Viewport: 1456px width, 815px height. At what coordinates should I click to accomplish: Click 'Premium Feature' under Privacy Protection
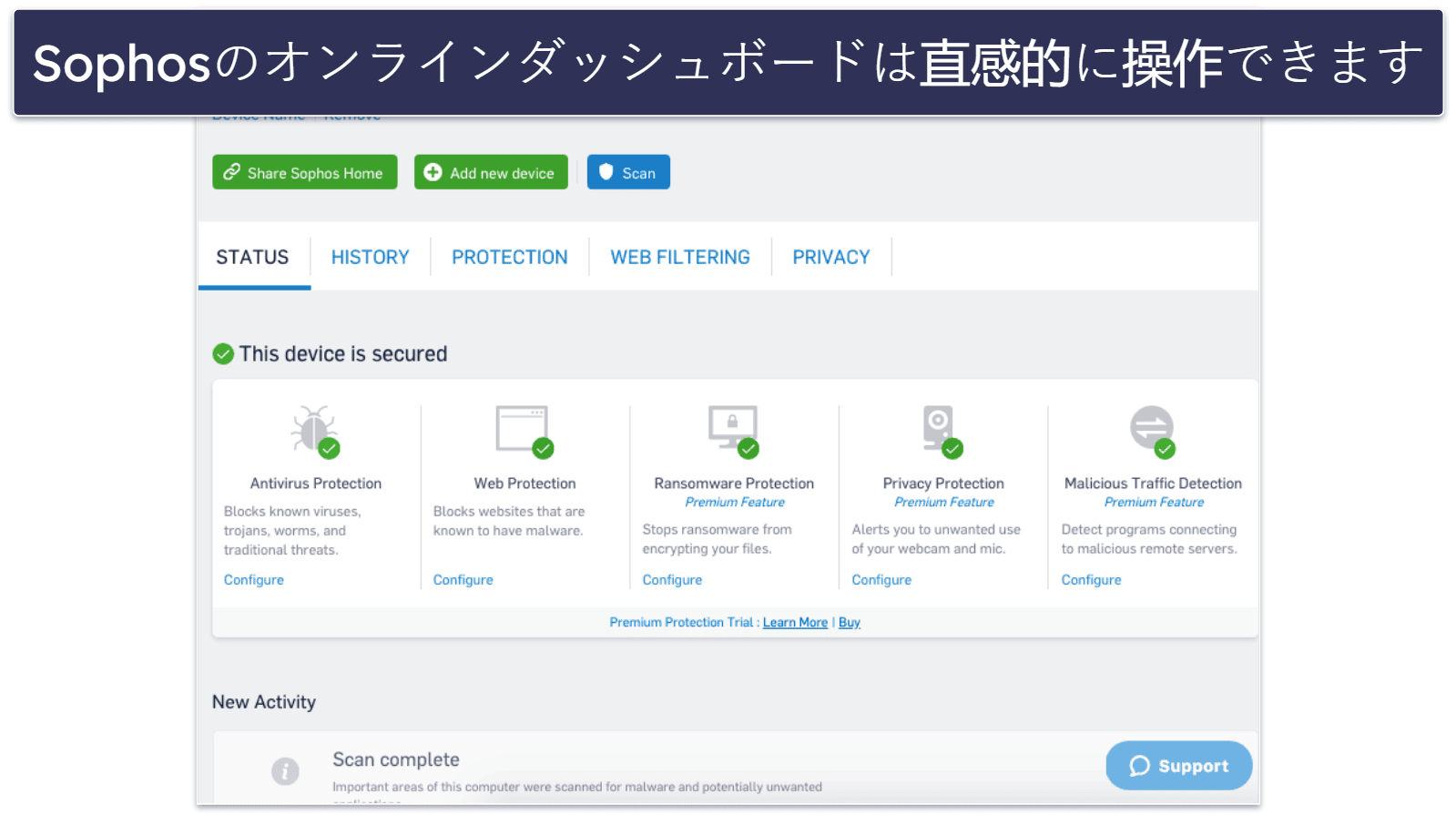tap(944, 503)
